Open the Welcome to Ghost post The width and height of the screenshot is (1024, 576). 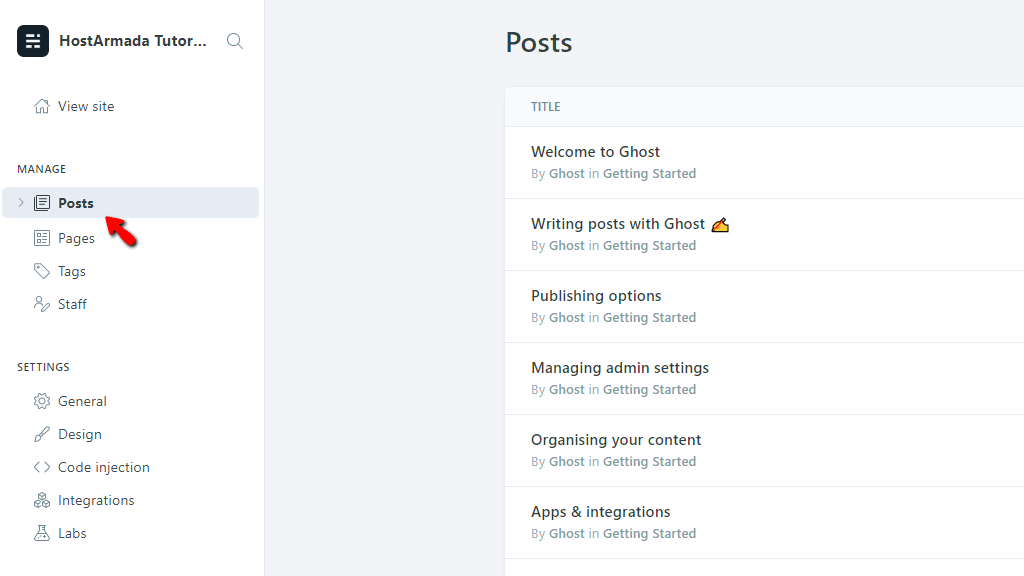click(595, 151)
